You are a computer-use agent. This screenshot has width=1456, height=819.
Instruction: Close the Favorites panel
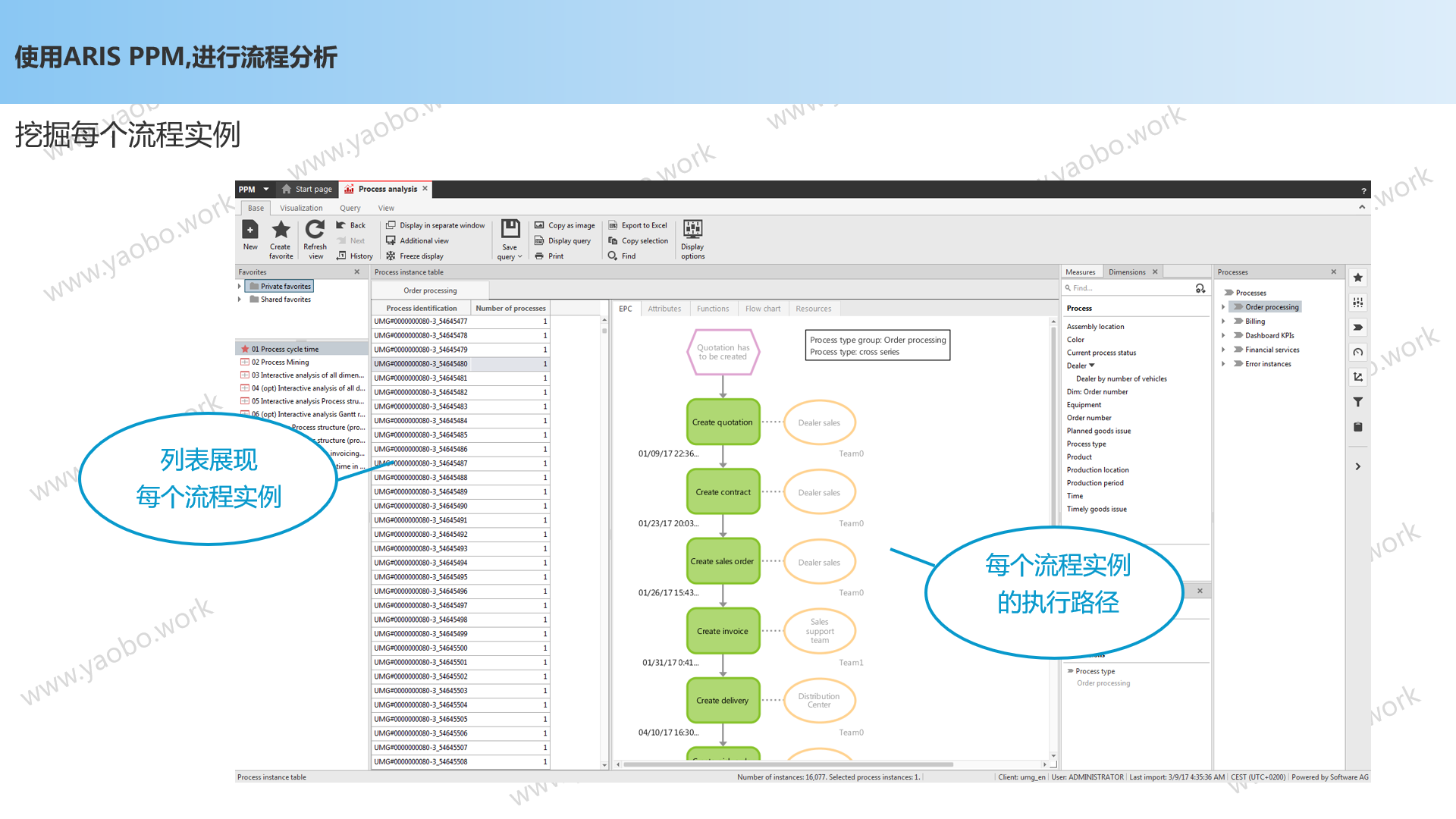point(357,272)
